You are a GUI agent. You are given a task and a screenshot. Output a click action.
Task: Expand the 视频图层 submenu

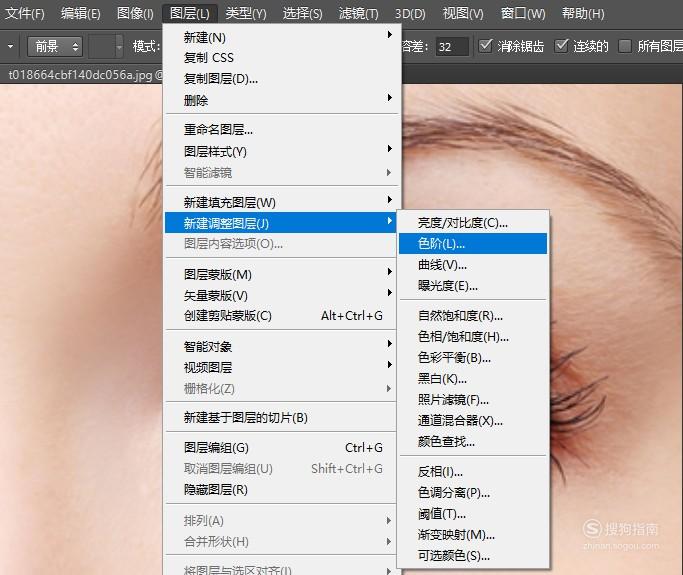pos(281,367)
